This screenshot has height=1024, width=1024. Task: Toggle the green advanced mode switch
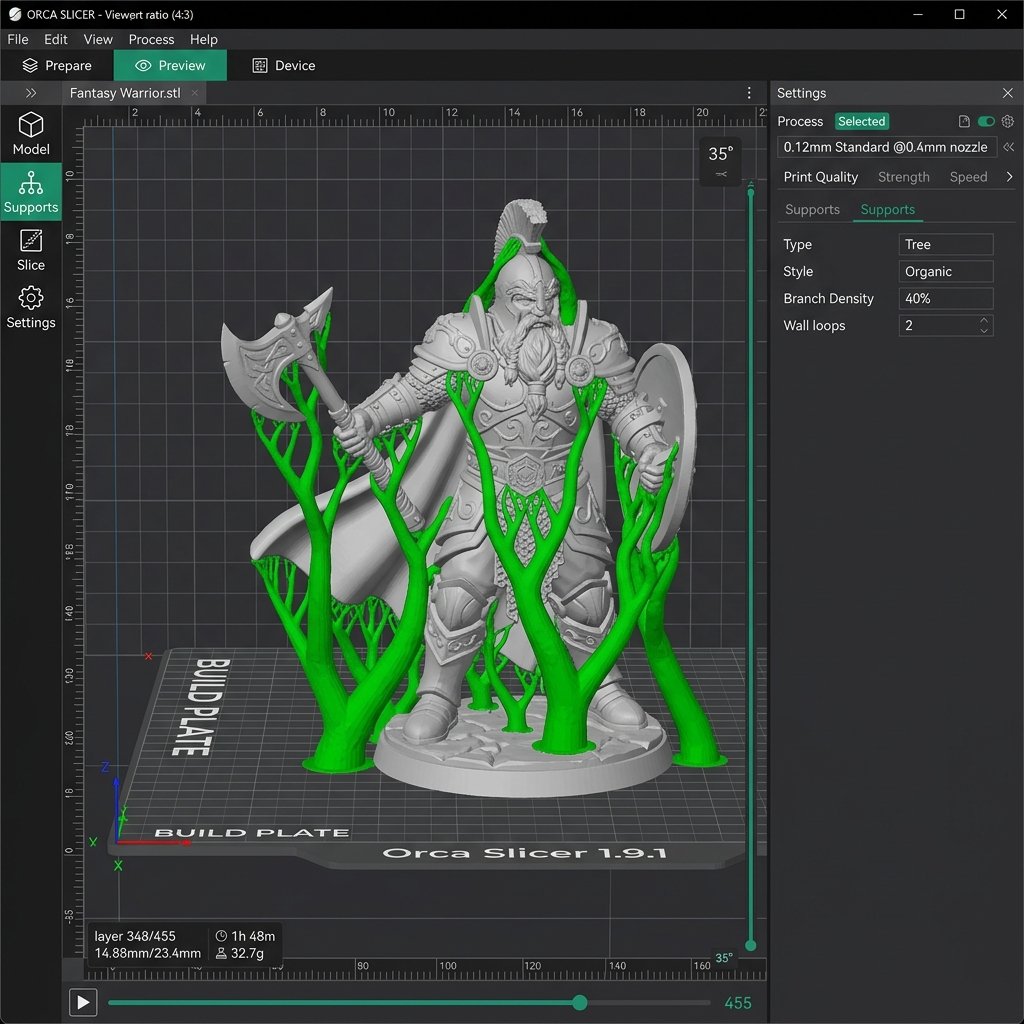click(985, 121)
